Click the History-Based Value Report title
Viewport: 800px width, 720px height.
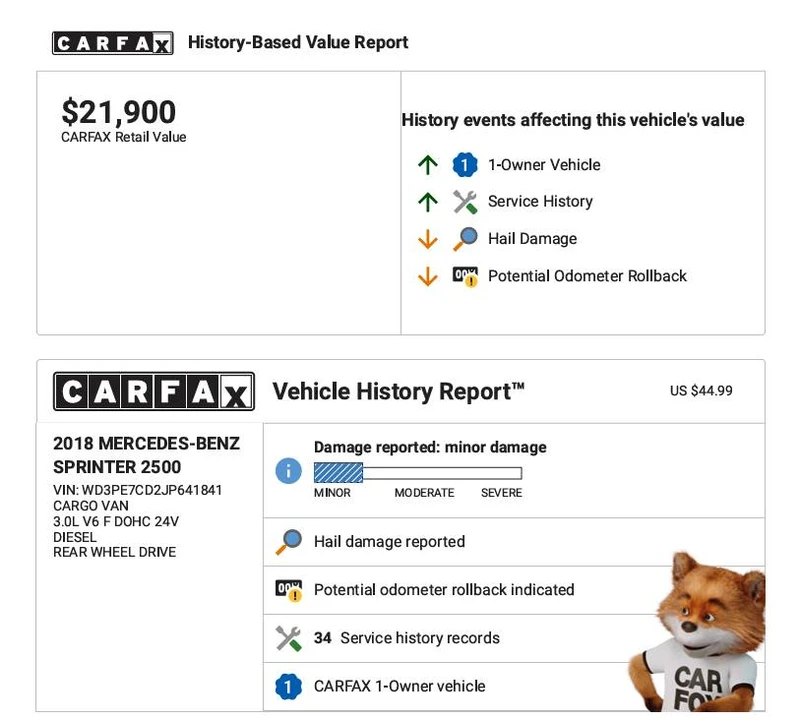click(298, 42)
